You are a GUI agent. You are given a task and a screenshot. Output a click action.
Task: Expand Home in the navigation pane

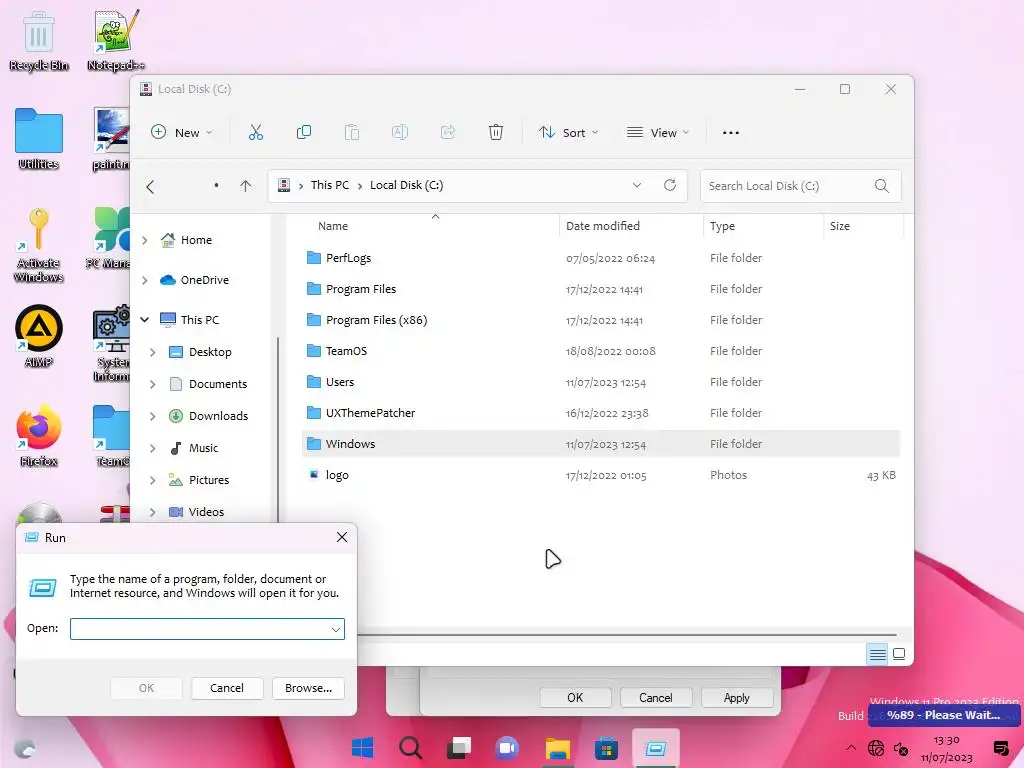[145, 240]
